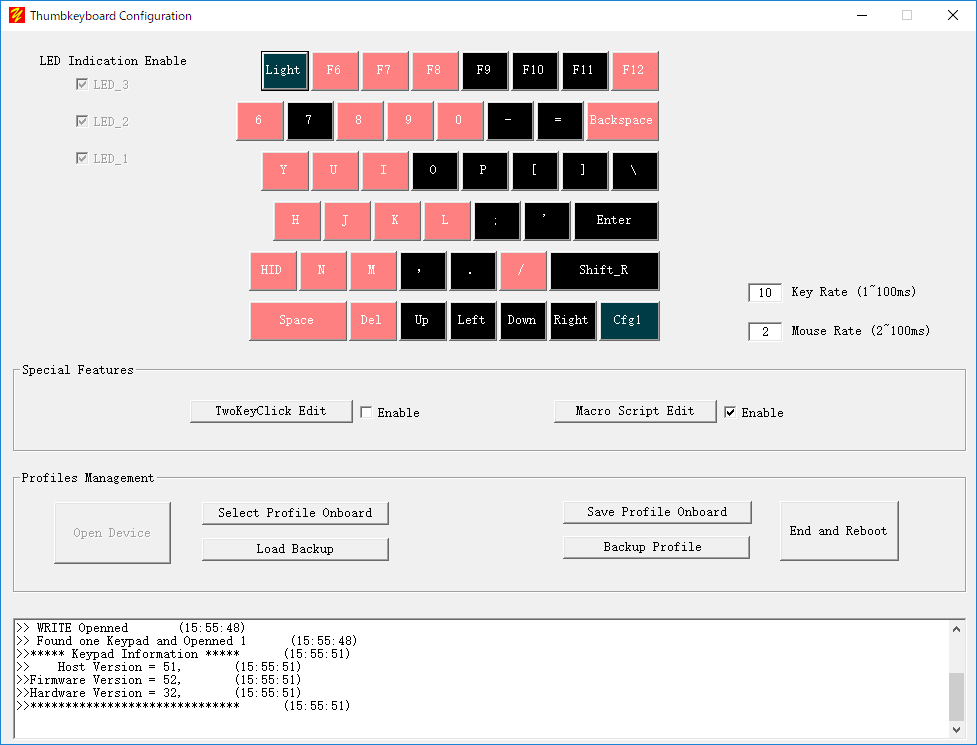
Task: Select the slash key
Action: 523,271
